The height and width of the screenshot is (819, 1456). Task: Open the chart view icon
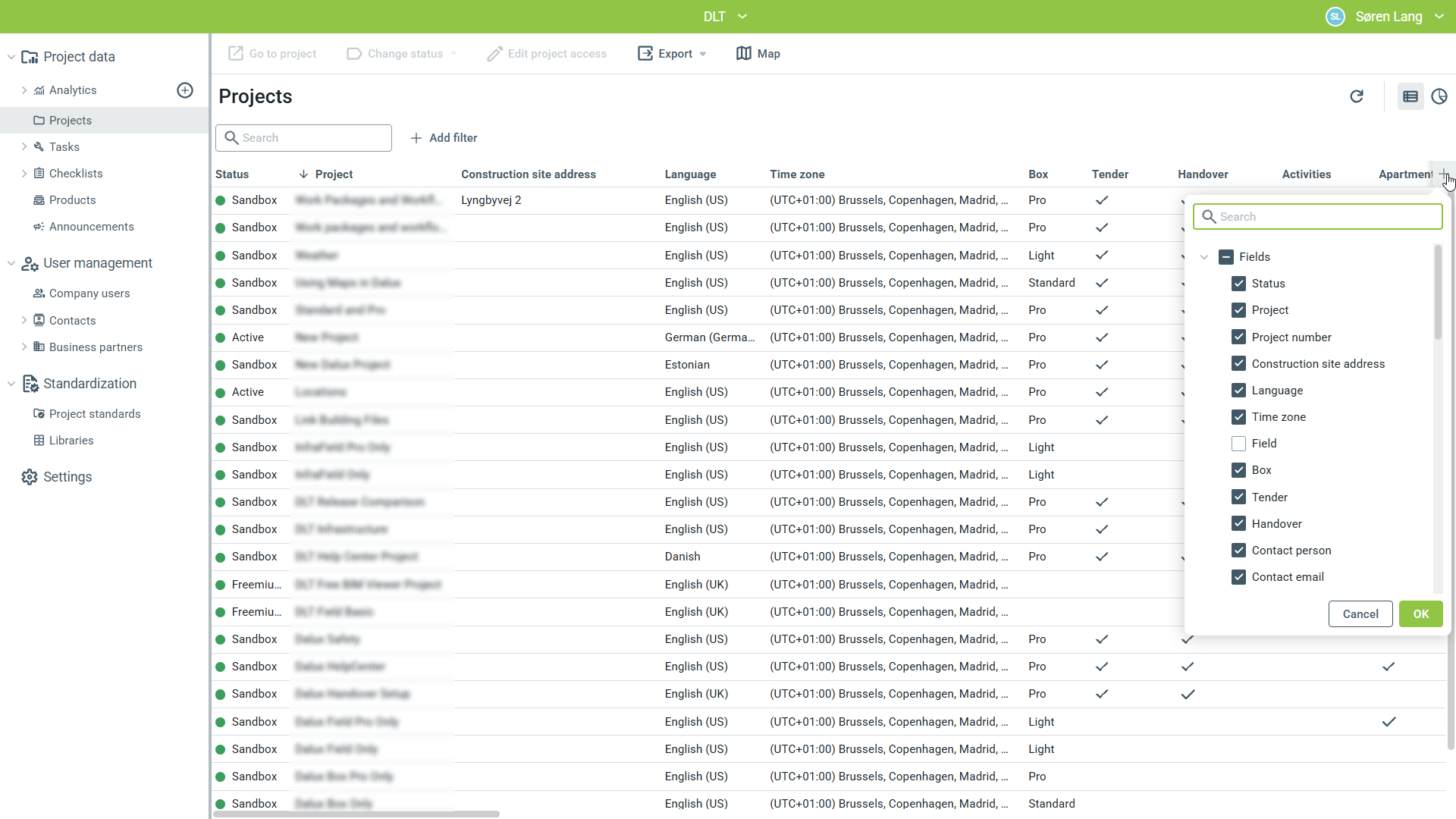(1439, 96)
